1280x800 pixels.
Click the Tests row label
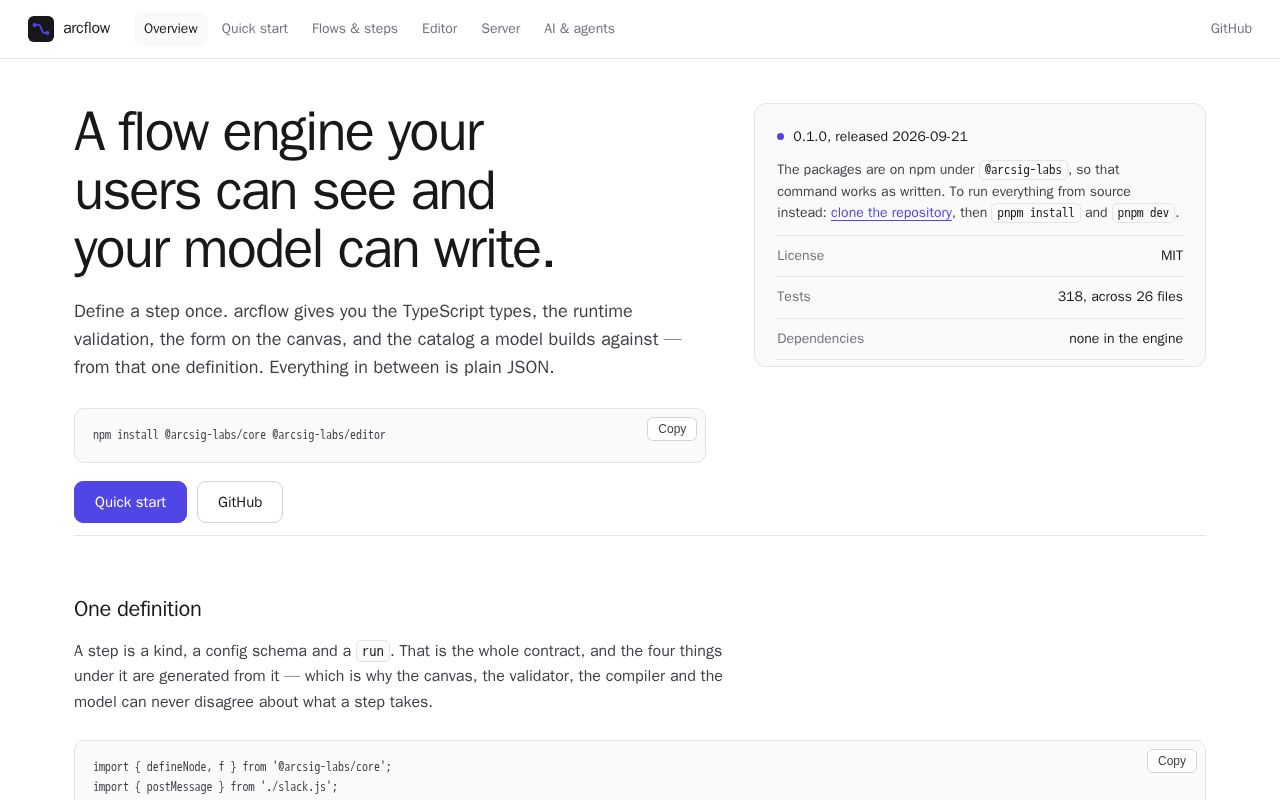point(794,297)
